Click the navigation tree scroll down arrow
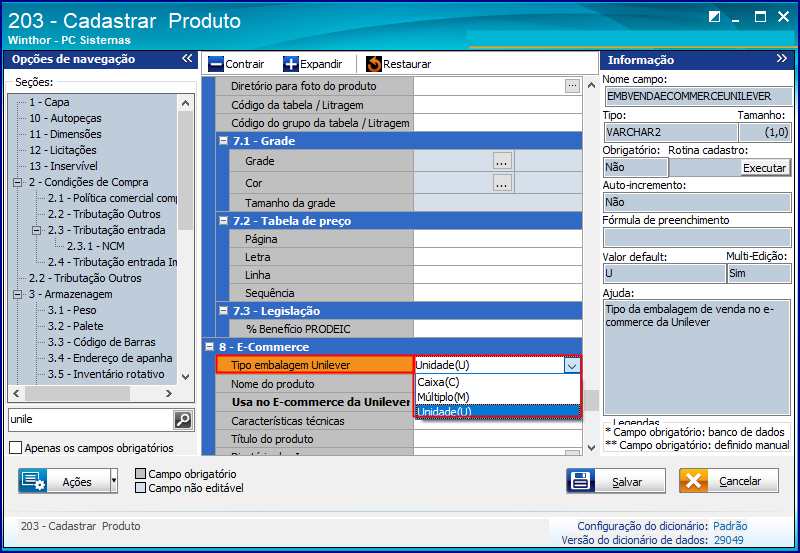This screenshot has height=553, width=800. 185,377
